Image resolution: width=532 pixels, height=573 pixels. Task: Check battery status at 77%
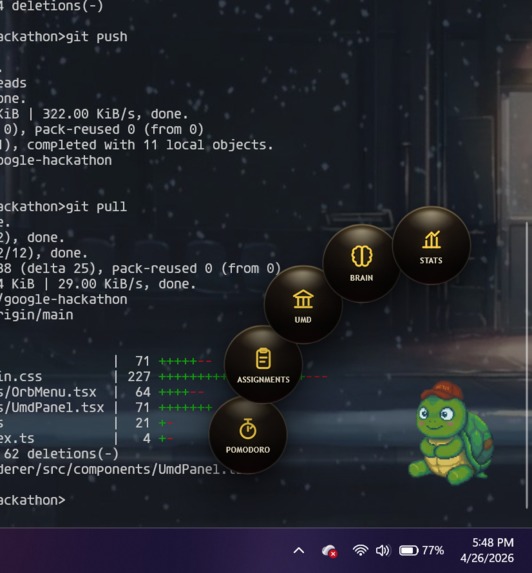click(421, 550)
